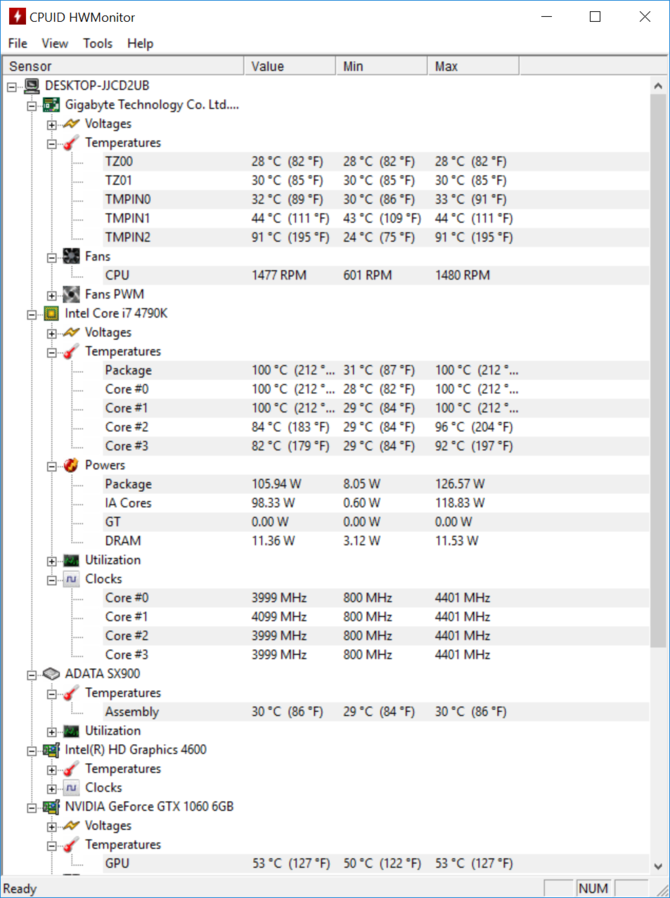Collapse the Powers node
The height and width of the screenshot is (898, 670).
pyautogui.click(x=52, y=466)
